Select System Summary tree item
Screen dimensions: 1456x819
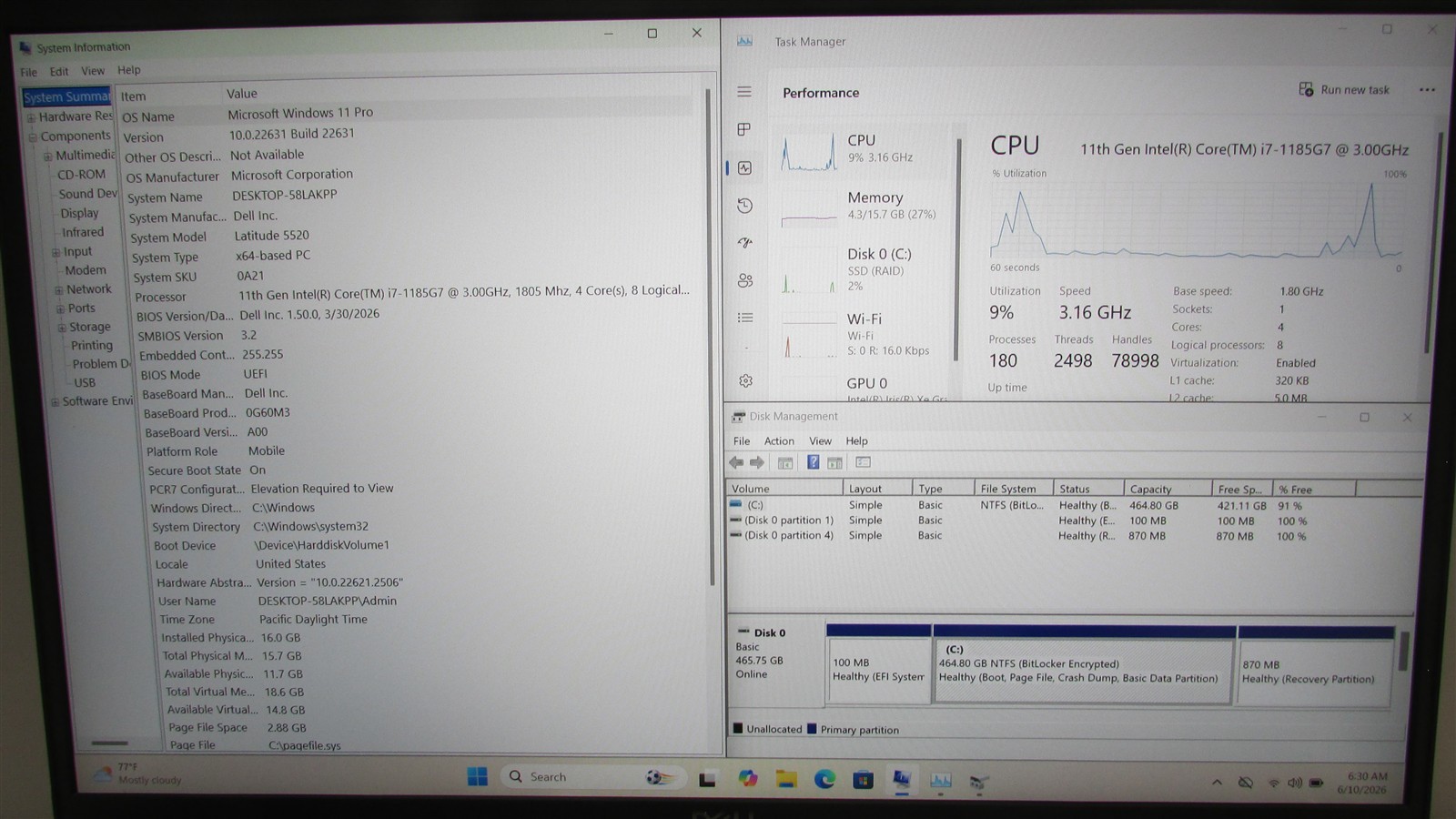(x=67, y=97)
